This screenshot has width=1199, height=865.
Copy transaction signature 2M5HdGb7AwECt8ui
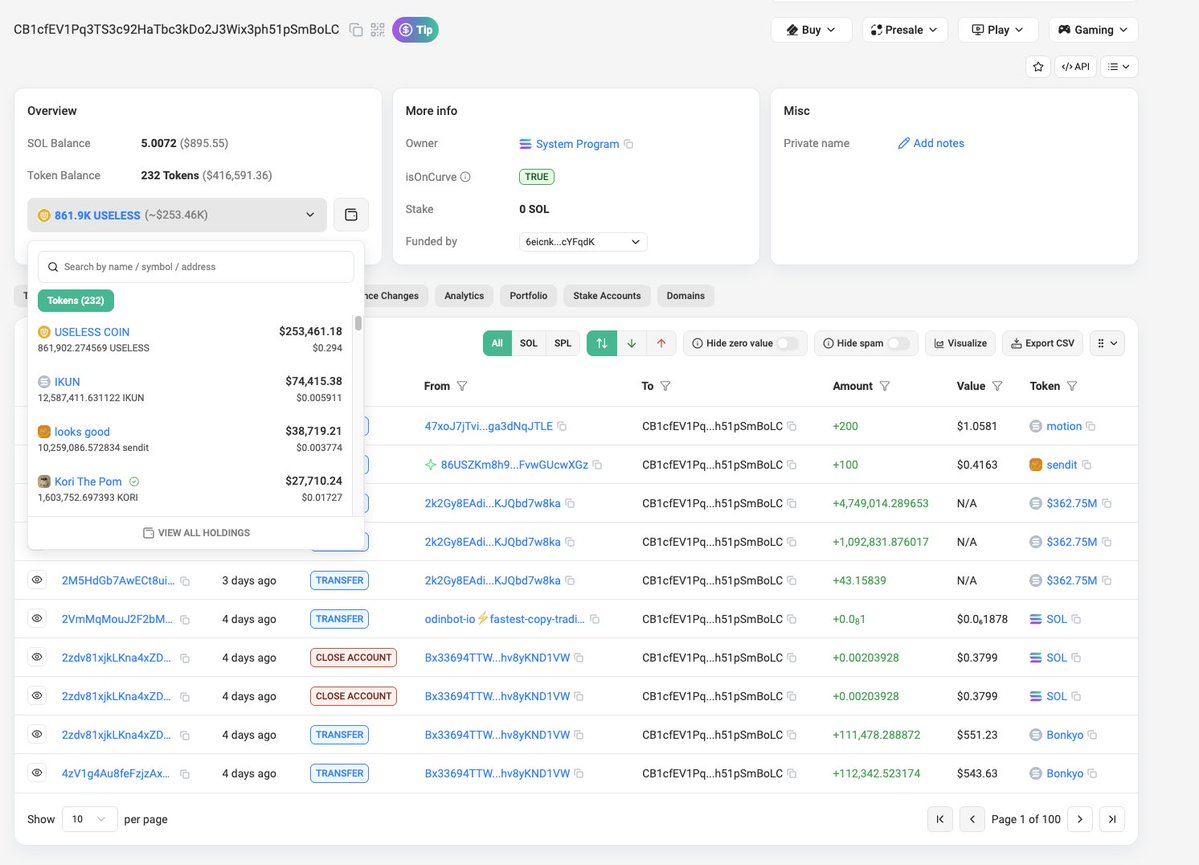[184, 581]
